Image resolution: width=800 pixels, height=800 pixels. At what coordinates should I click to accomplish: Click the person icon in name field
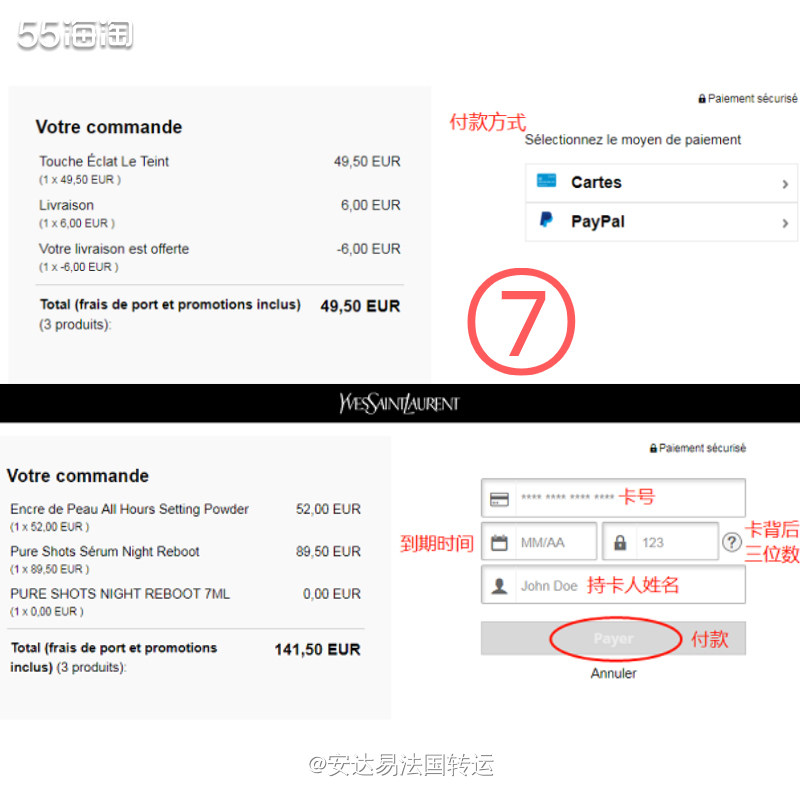click(499, 586)
